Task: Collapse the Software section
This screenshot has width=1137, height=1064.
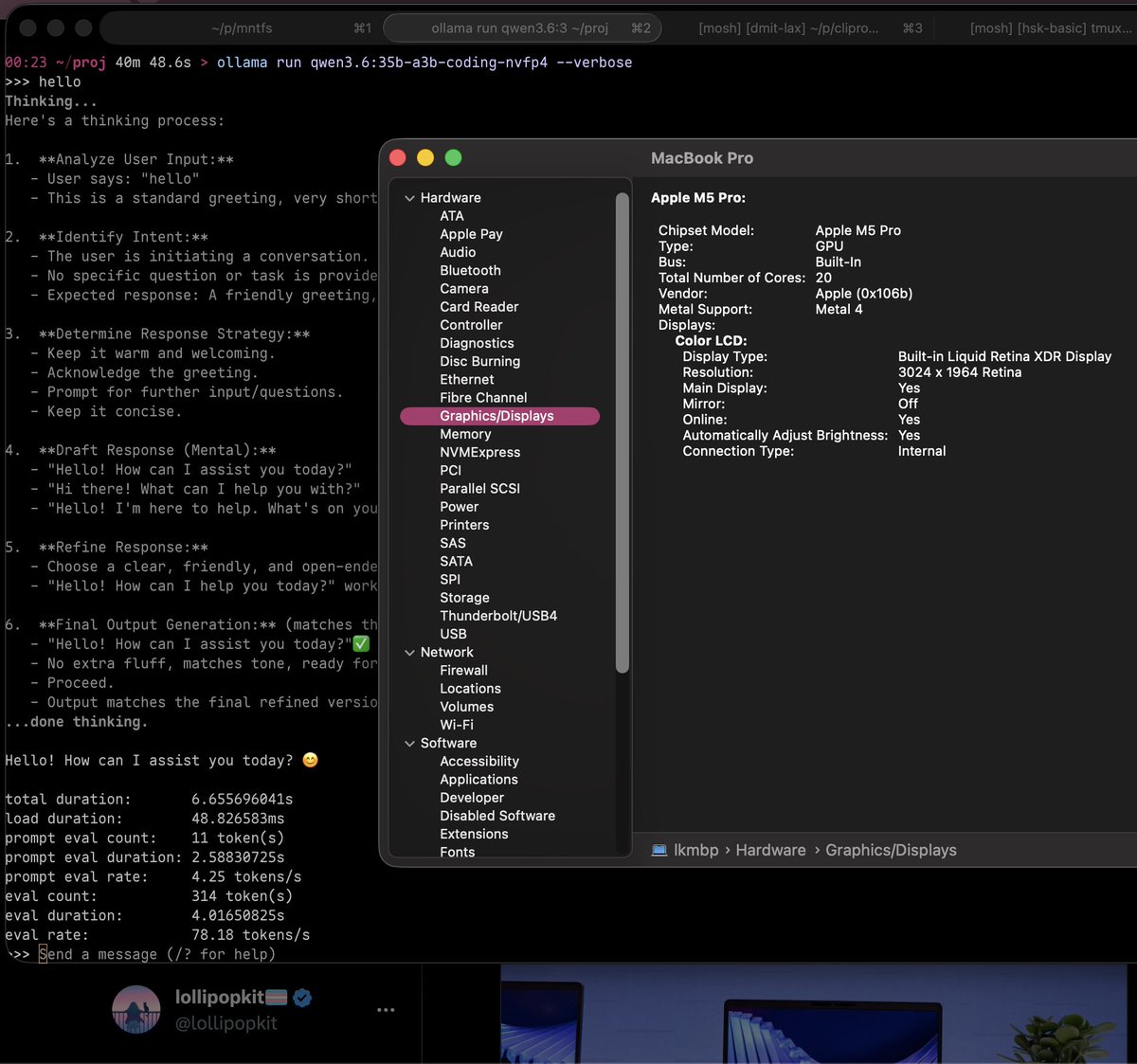Action: coord(409,743)
